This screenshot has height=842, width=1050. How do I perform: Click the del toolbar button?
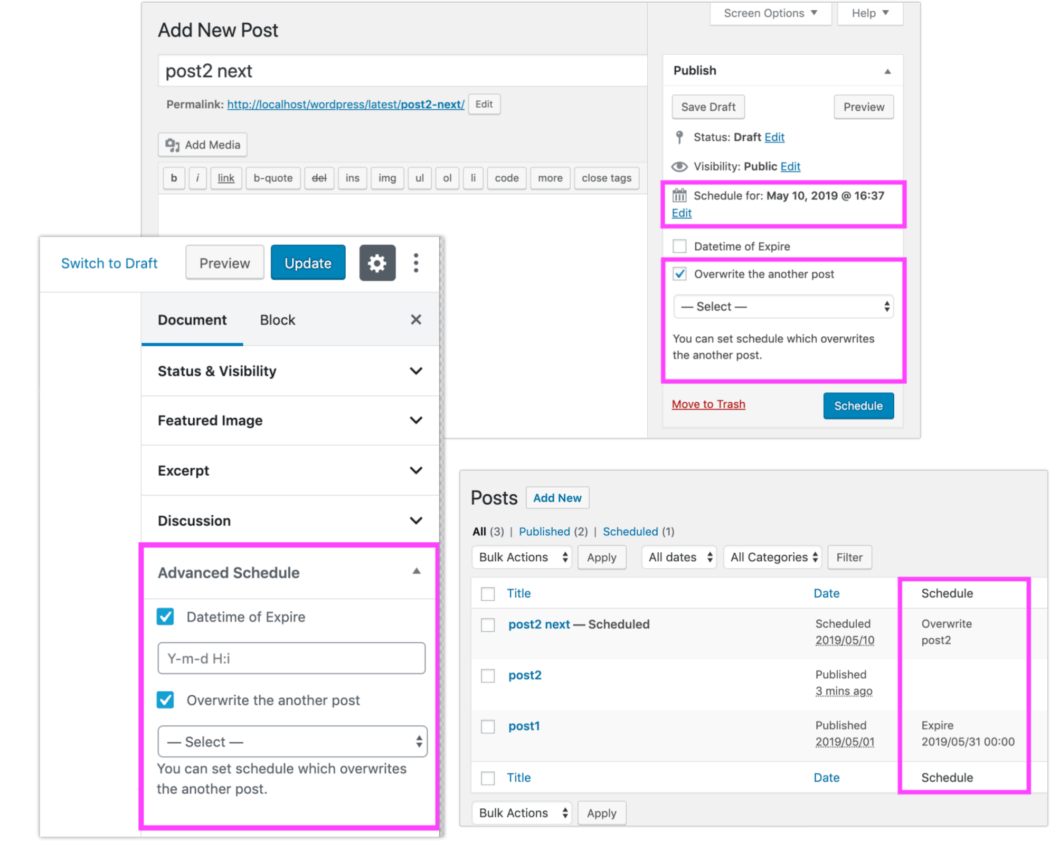click(x=319, y=178)
